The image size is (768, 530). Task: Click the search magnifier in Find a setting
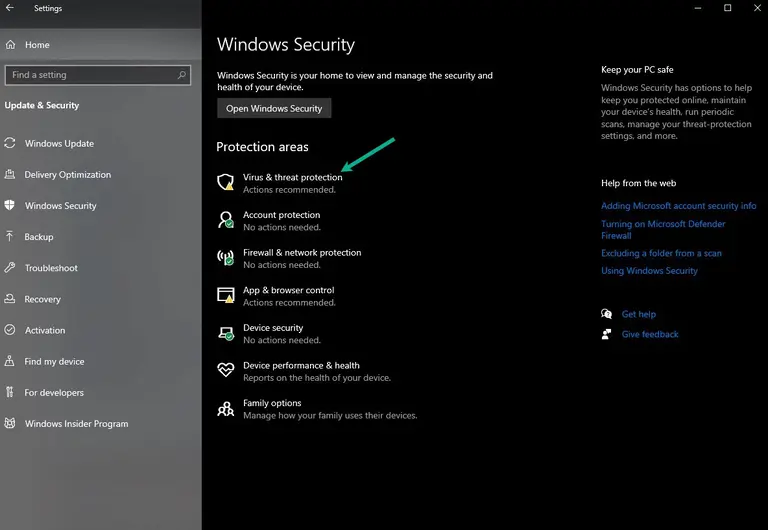[x=182, y=75]
